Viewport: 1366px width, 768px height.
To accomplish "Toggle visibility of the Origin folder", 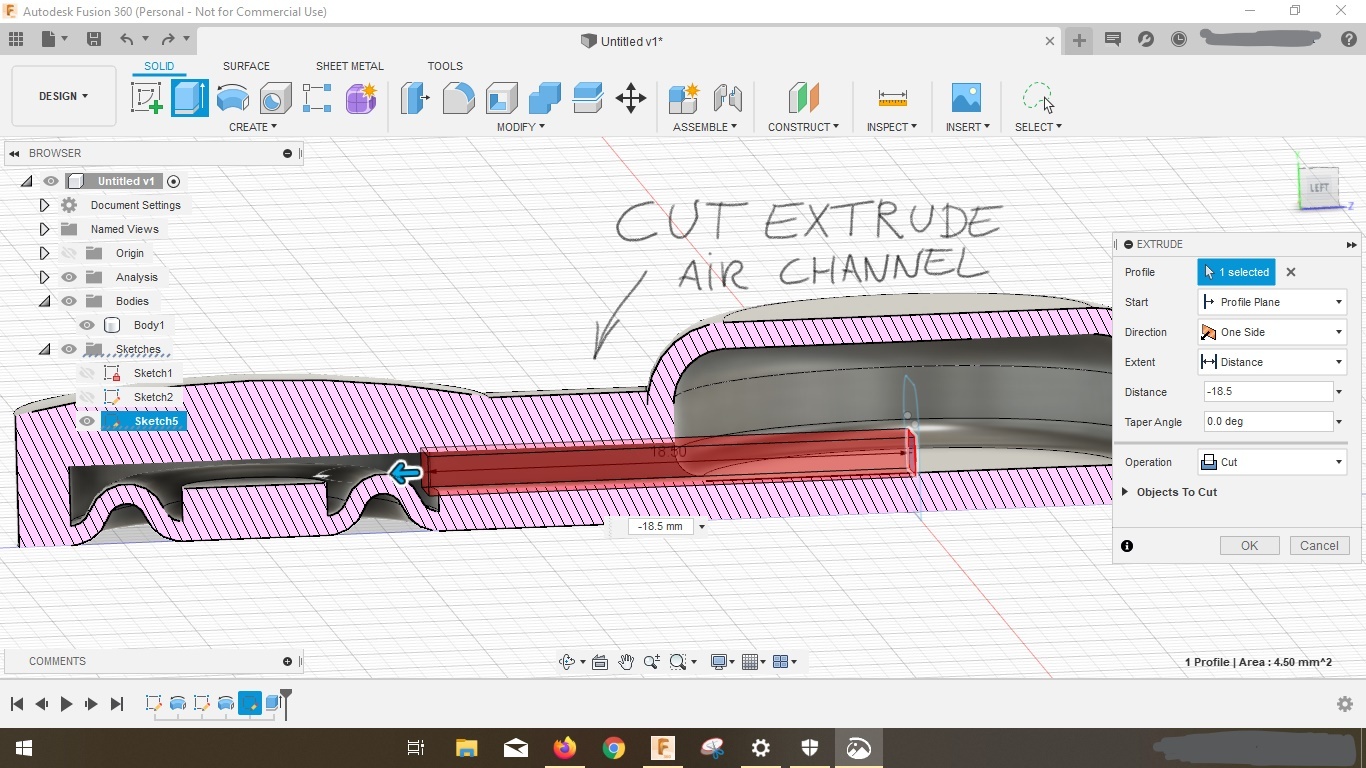I will 69,253.
